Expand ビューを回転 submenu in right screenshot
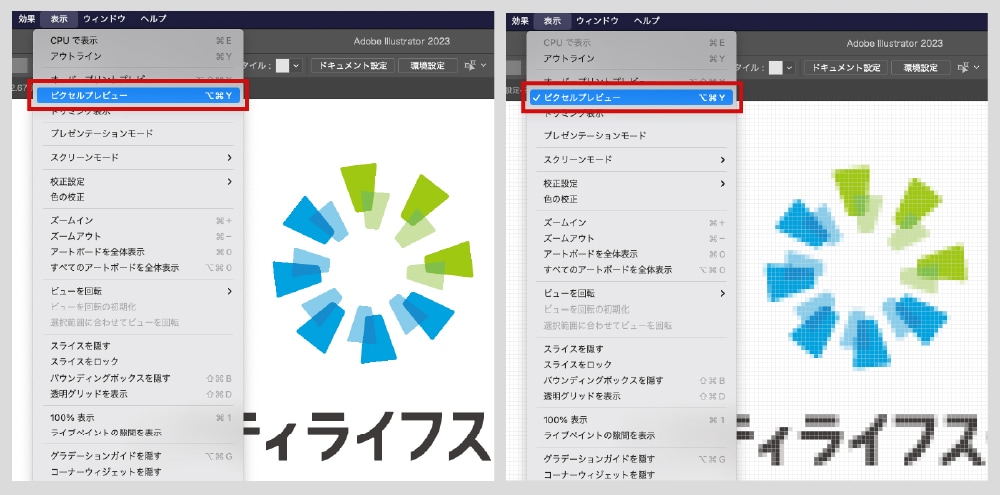This screenshot has height=495, width=1000. (631, 293)
